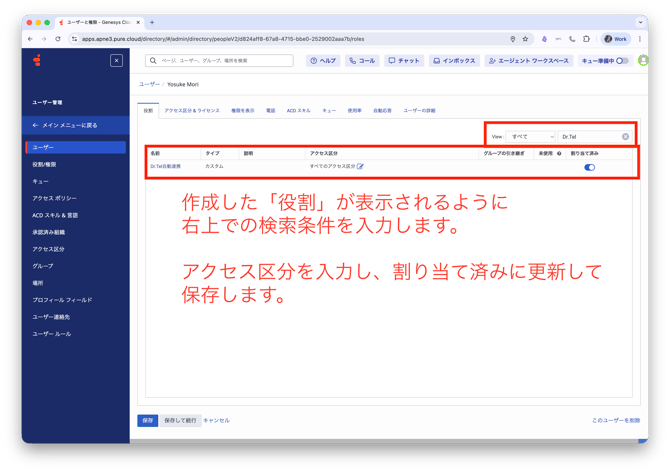Viewport: 670px width, 472px height.
Task: Click the browser back arrow
Action: click(30, 39)
